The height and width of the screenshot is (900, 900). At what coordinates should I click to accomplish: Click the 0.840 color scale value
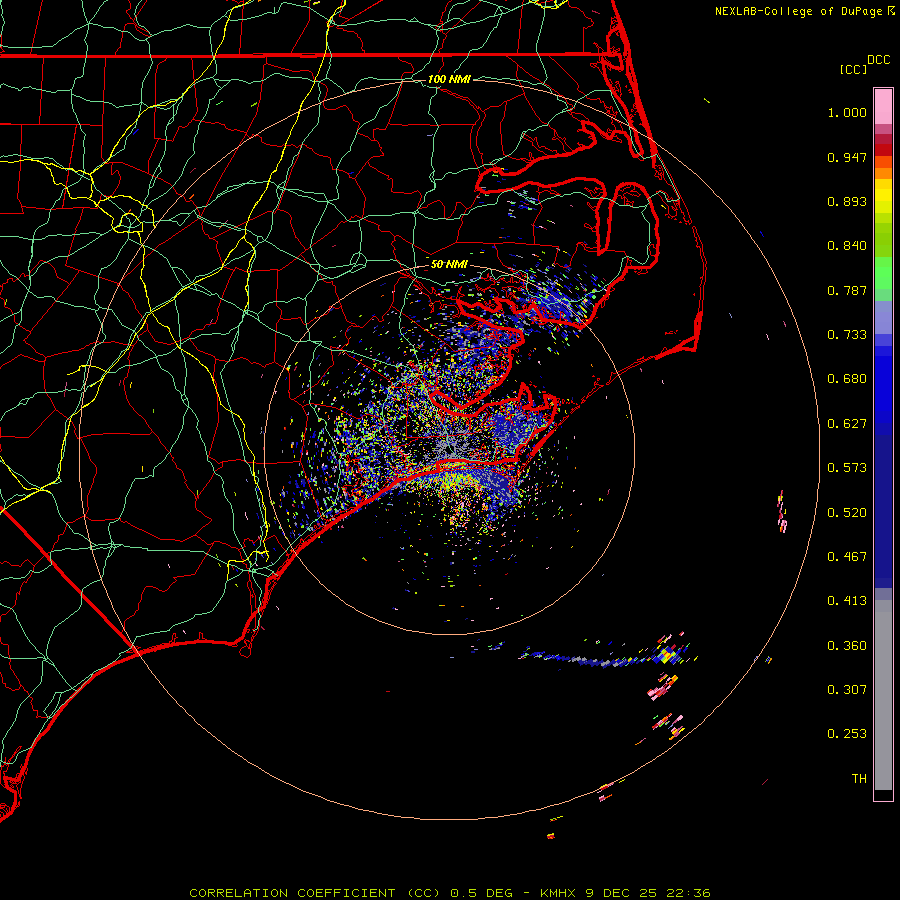pos(847,246)
